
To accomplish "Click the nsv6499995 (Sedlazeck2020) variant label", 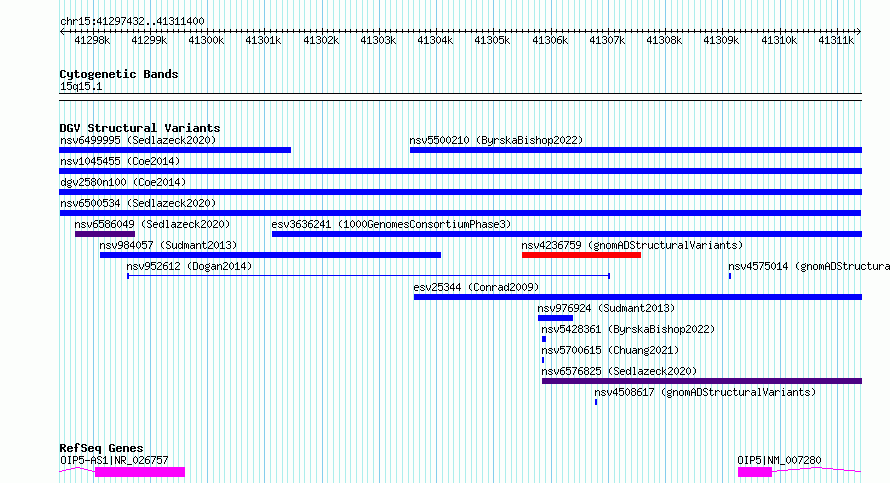I will click(x=138, y=140).
